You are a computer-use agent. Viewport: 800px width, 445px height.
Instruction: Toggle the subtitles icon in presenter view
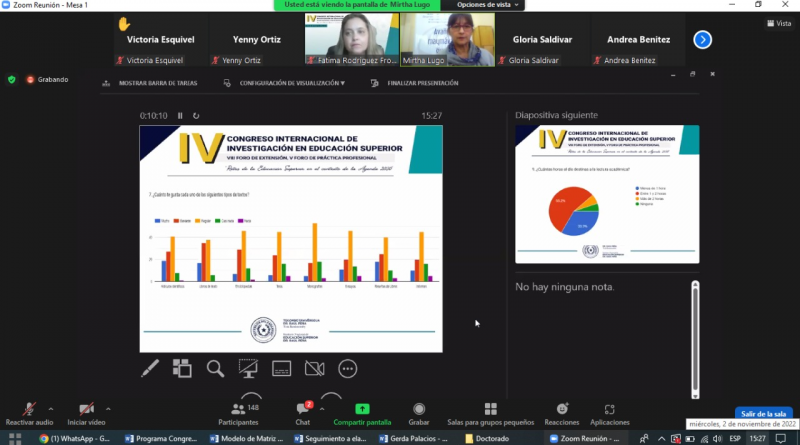[281, 369]
